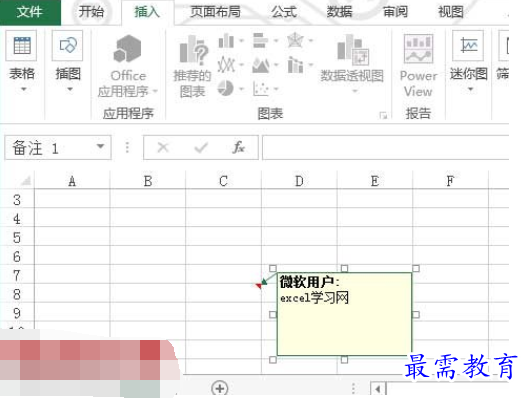526x398 pixels.
Task: Click the select-all corner triangle
Action: point(25,181)
